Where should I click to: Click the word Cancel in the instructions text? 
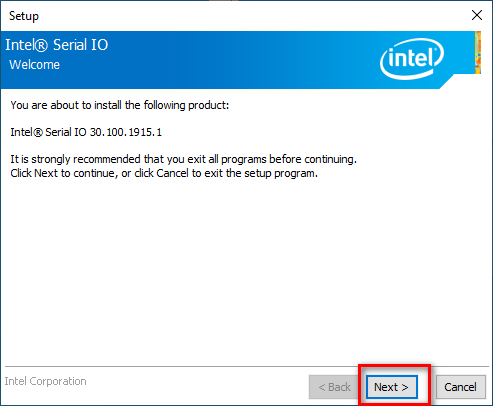(x=172, y=173)
